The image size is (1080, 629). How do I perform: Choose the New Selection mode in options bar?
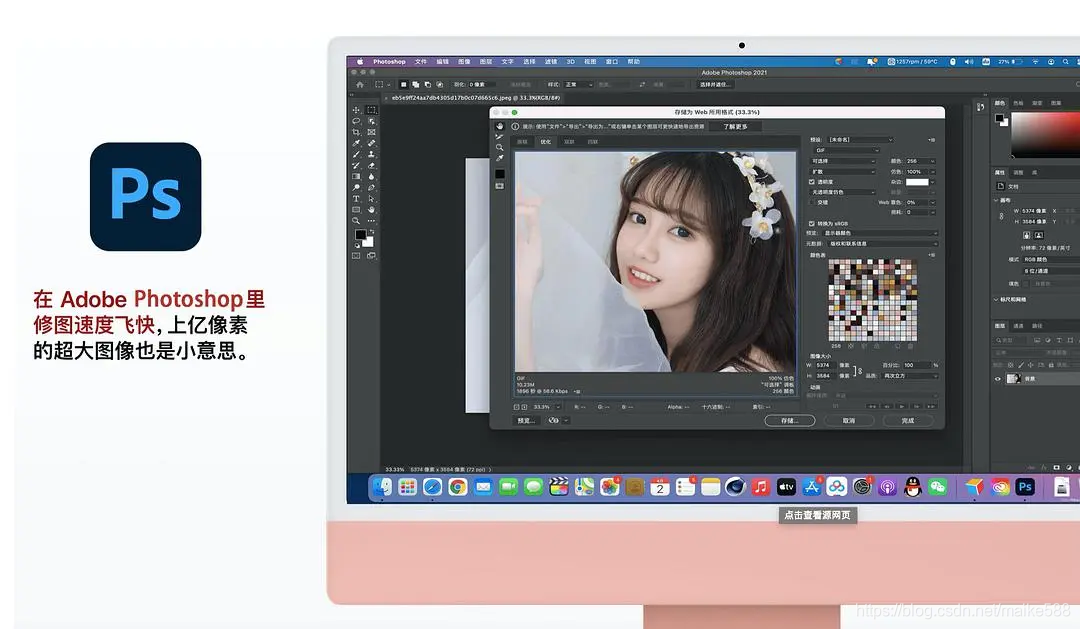point(404,85)
